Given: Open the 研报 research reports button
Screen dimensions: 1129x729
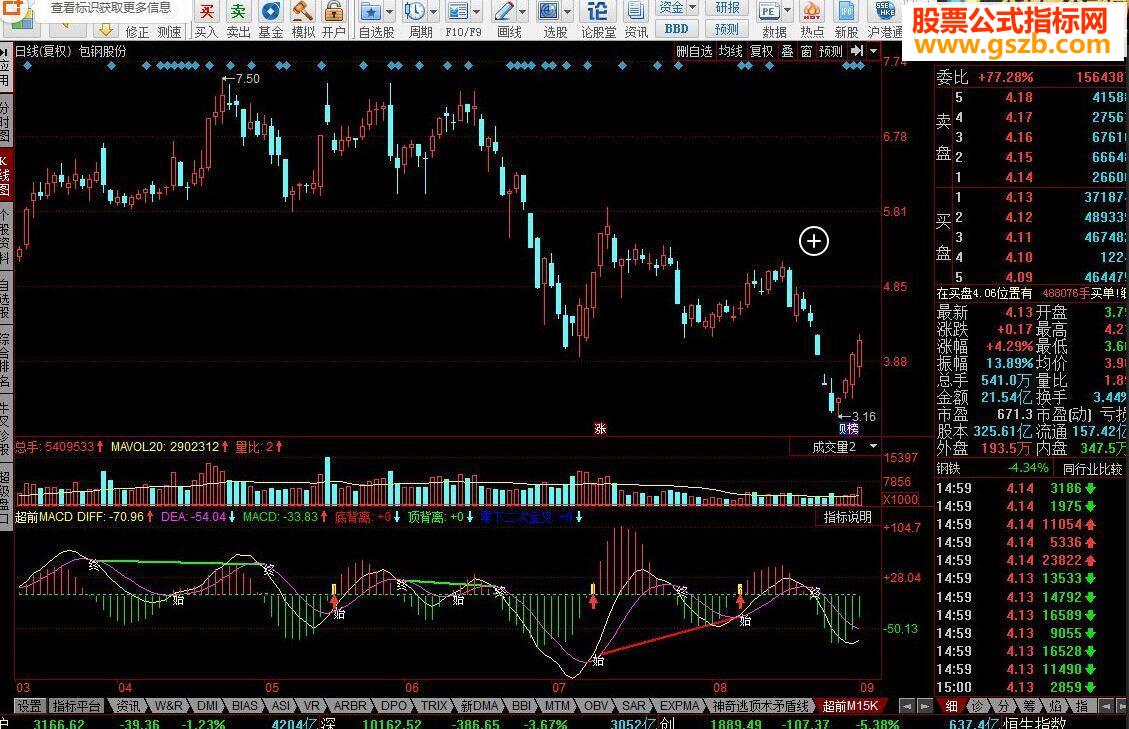Looking at the screenshot, I should 727,7.
